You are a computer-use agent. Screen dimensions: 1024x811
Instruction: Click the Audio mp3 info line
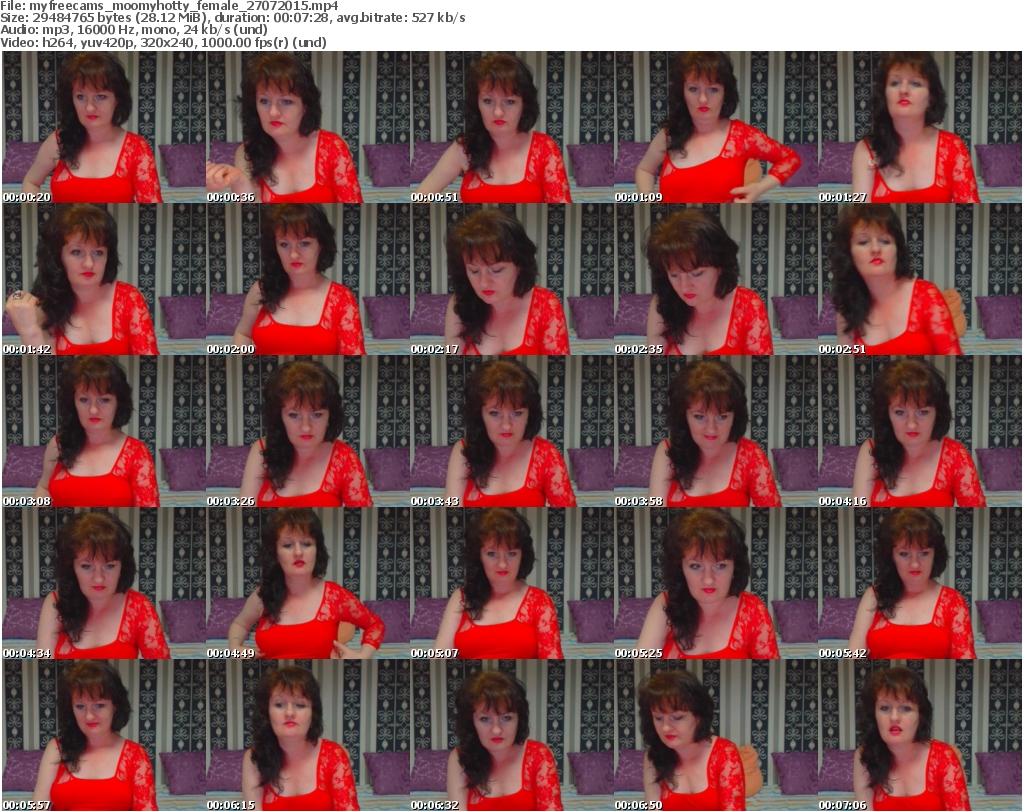point(134,30)
